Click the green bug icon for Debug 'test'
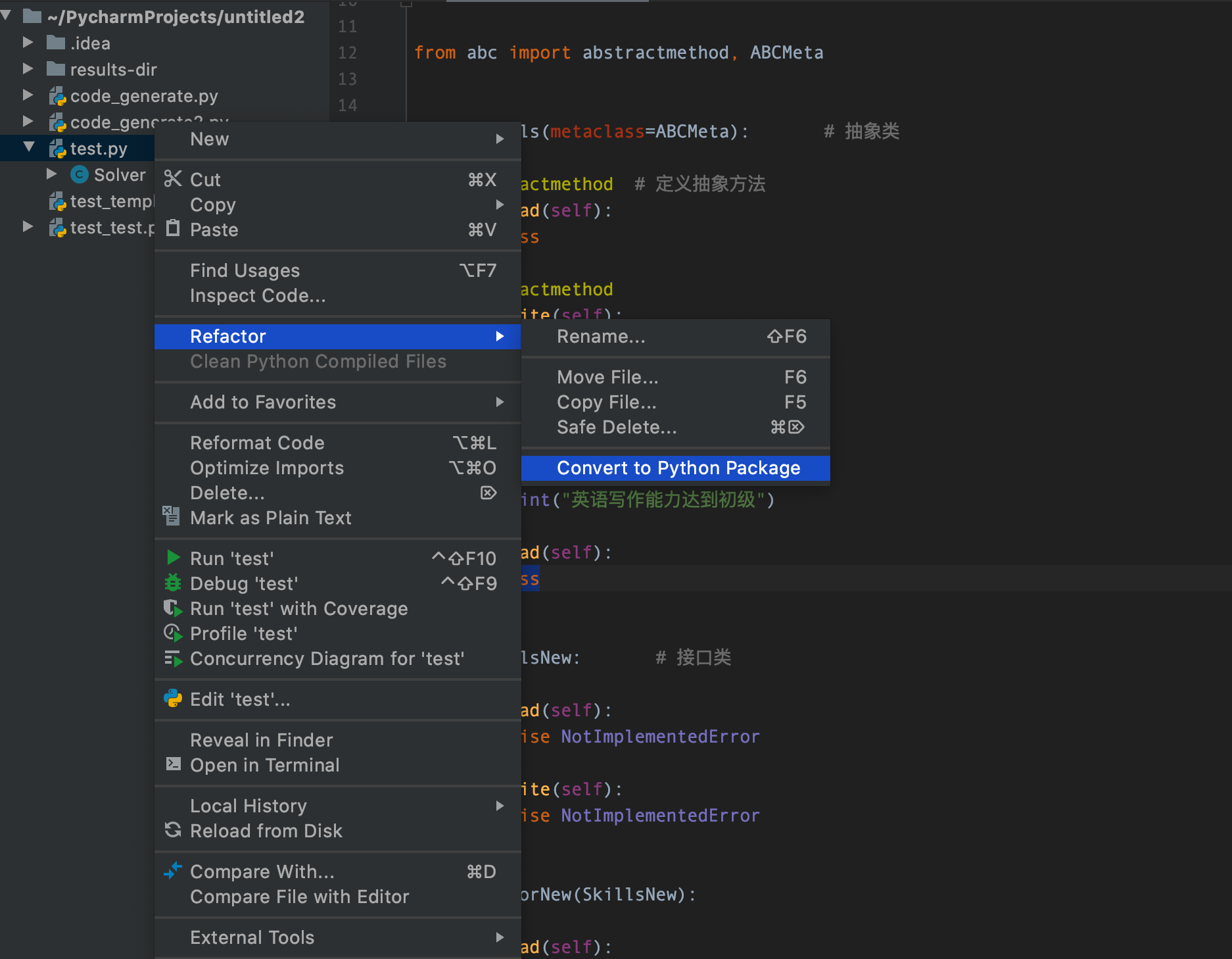1232x959 pixels. pyautogui.click(x=173, y=583)
